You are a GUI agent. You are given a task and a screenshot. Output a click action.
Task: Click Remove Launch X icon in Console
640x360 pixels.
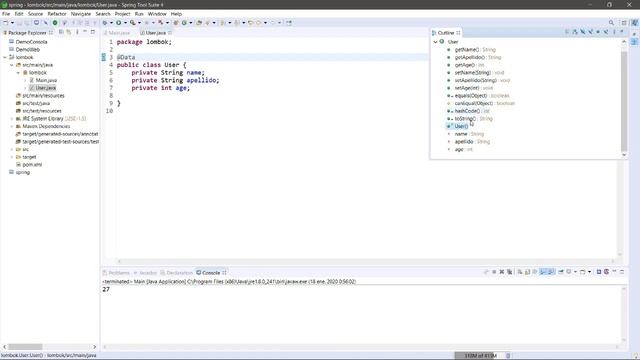[502, 272]
